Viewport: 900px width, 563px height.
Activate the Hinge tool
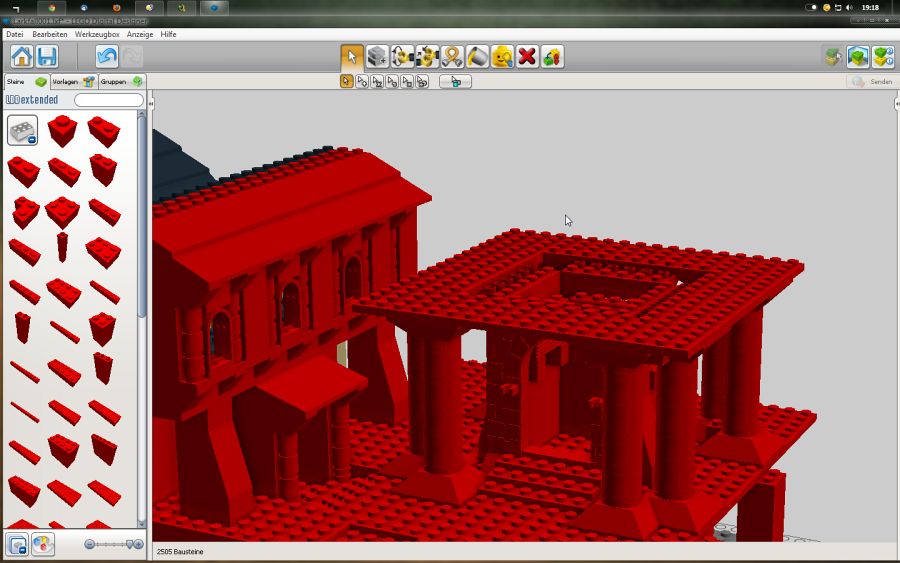[x=402, y=57]
